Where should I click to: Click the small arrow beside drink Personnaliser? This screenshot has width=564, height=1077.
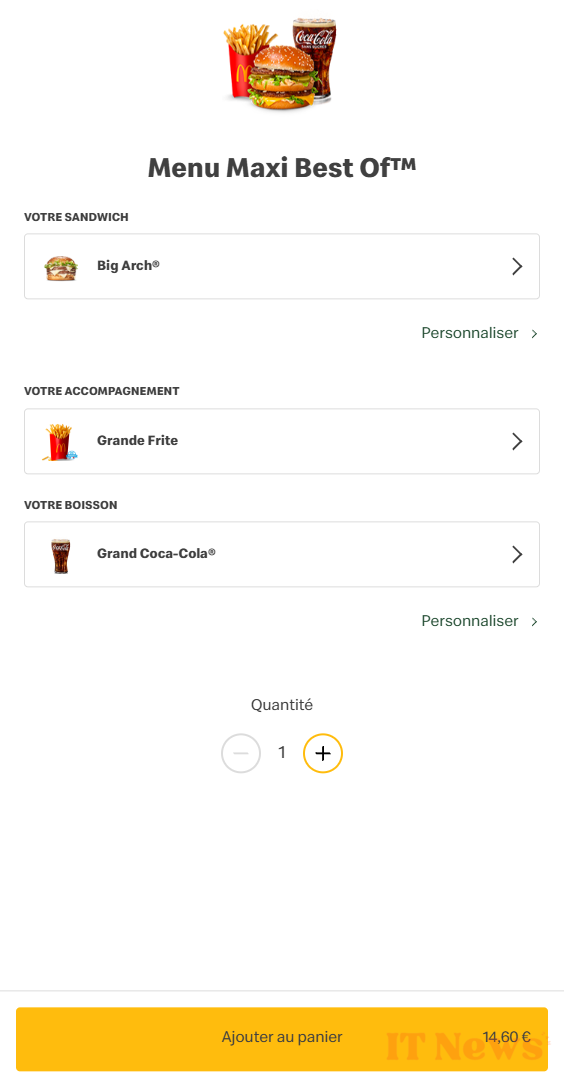(534, 622)
